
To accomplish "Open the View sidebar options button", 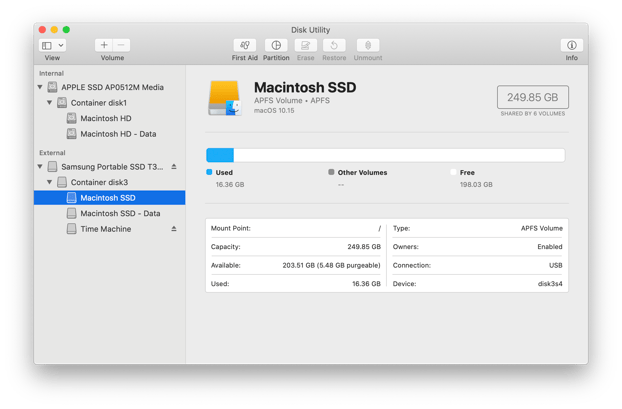I will click(47, 45).
